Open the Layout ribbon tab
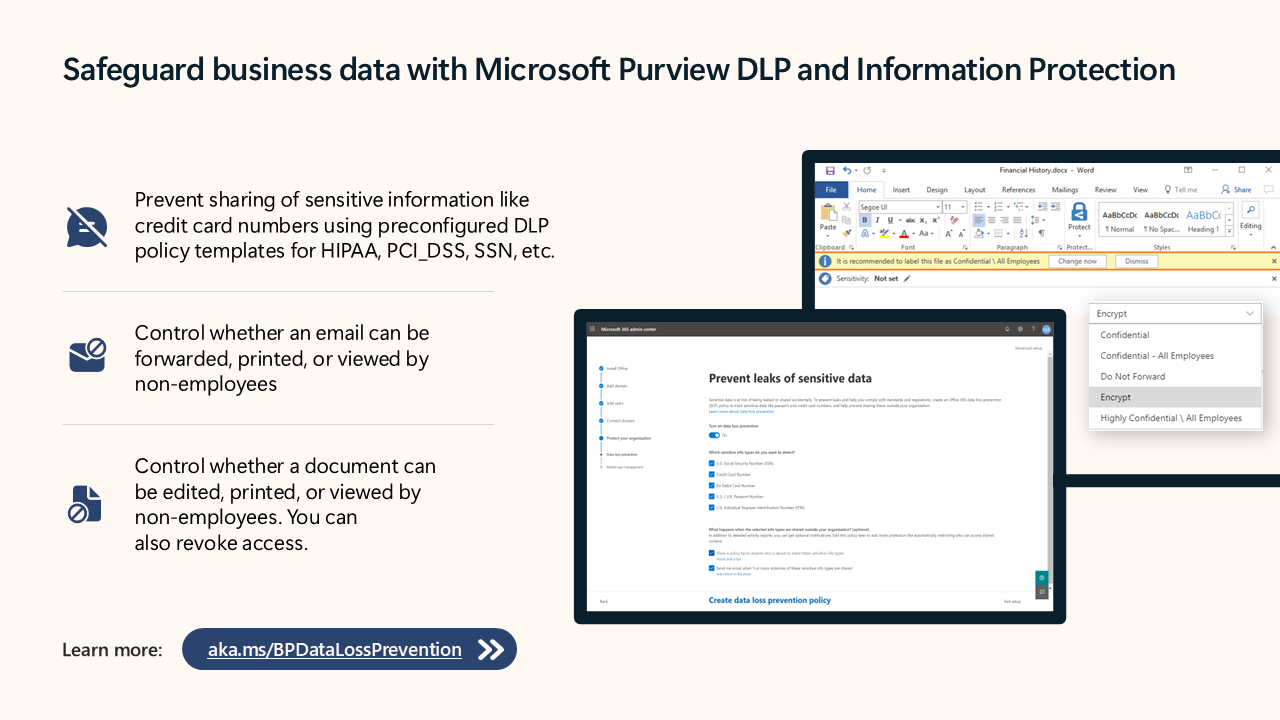1280x720 pixels. coord(975,190)
